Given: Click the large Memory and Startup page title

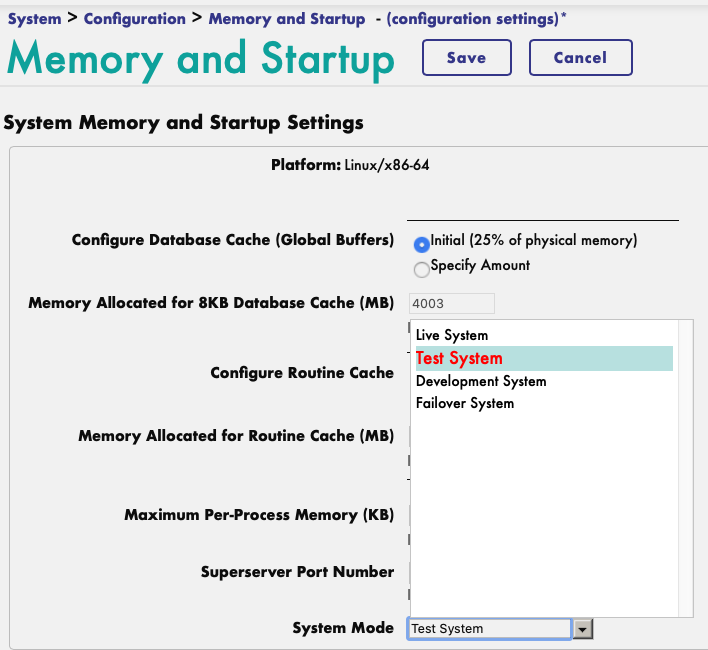Looking at the screenshot, I should [x=200, y=60].
